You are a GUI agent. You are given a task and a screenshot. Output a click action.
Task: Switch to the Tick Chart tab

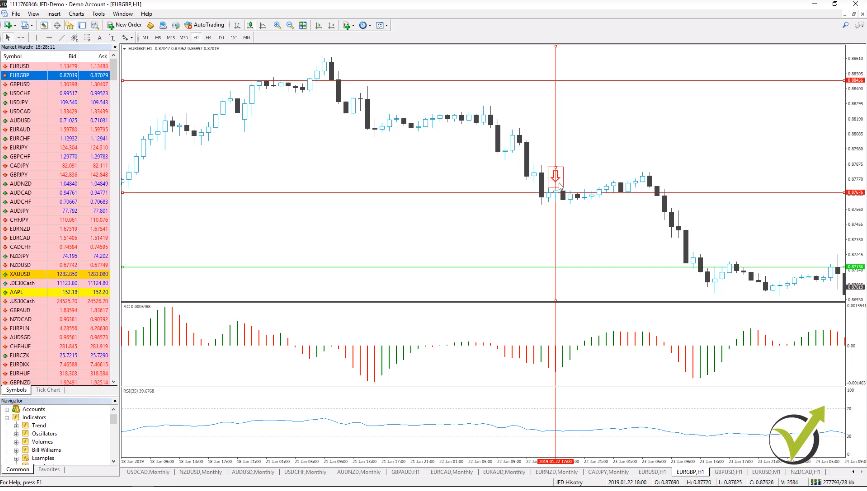48,390
